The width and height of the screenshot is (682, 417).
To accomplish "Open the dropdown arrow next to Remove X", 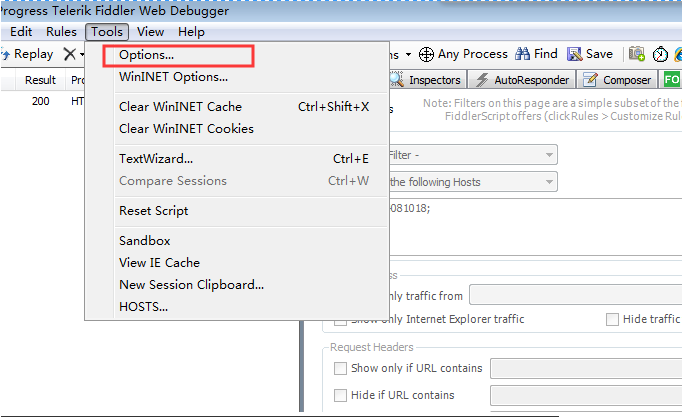I will click(82, 55).
